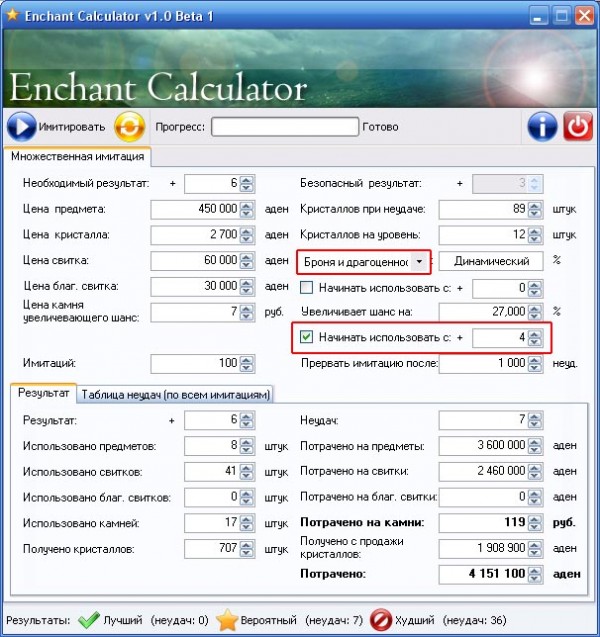Click spinner arrows of Кристаллов при неудаче
Screen dimensions: 600x637
[535, 209]
